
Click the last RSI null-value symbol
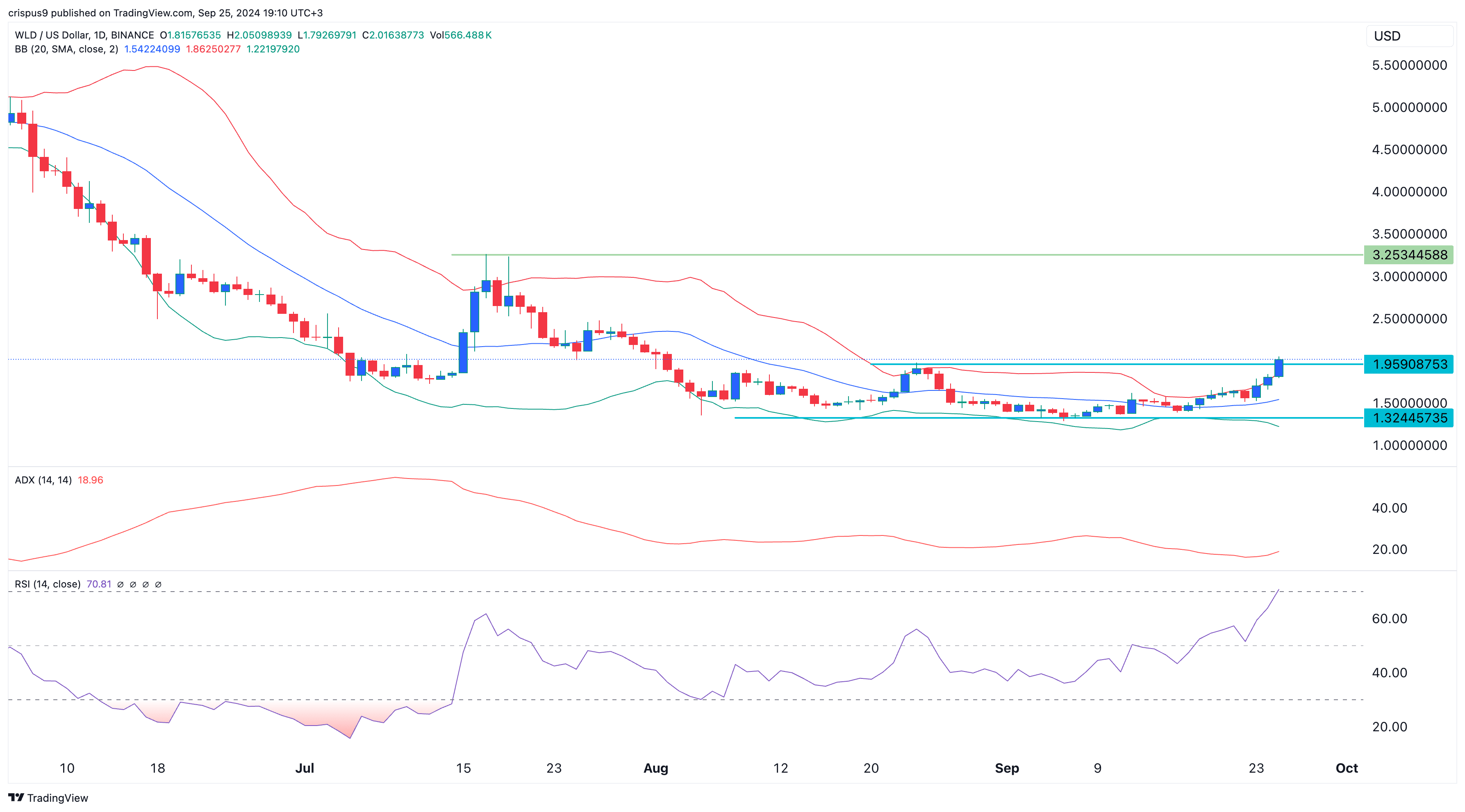coord(158,584)
